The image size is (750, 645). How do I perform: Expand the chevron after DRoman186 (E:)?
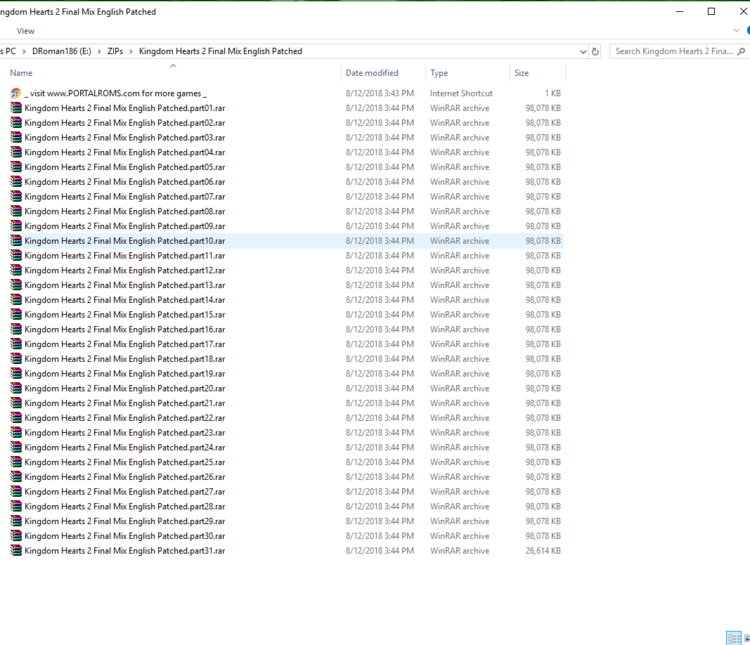pyautogui.click(x=99, y=52)
